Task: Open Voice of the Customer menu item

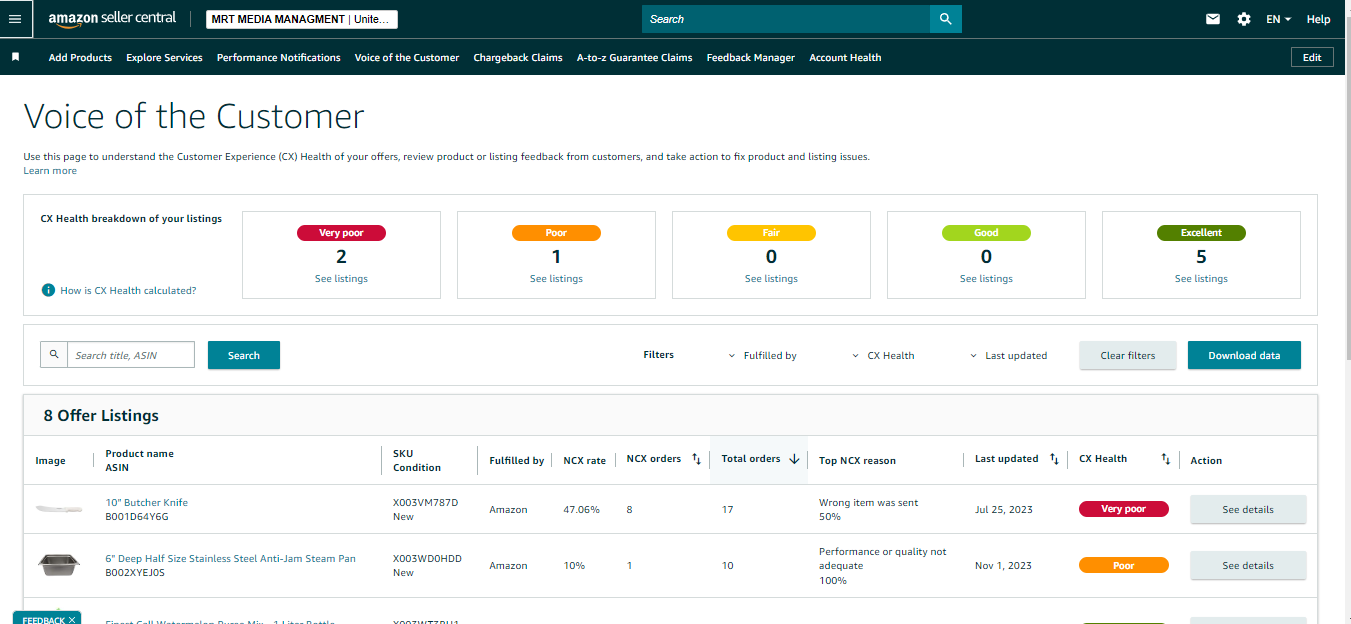Action: pos(407,57)
